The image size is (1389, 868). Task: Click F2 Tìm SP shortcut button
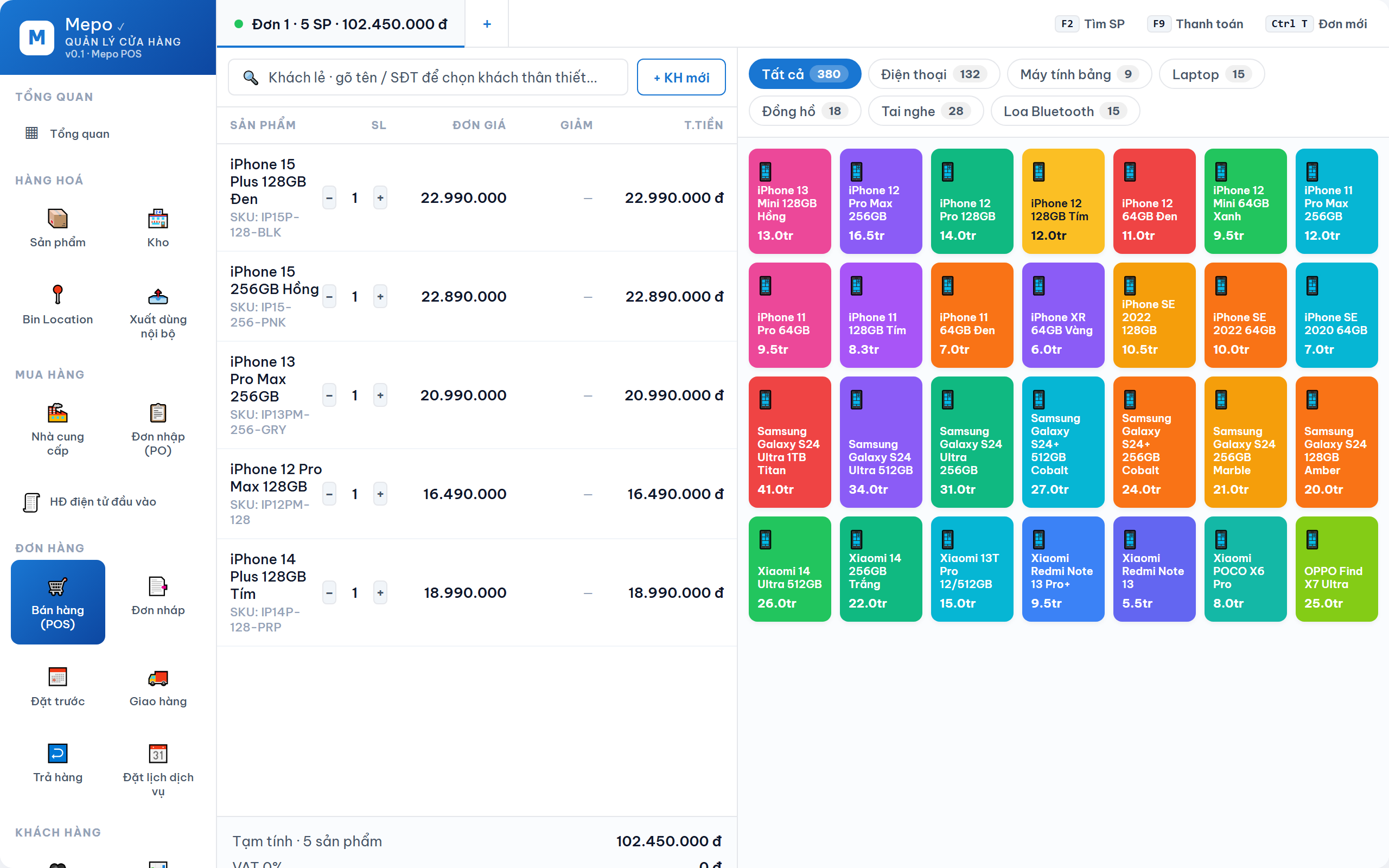(x=1090, y=24)
